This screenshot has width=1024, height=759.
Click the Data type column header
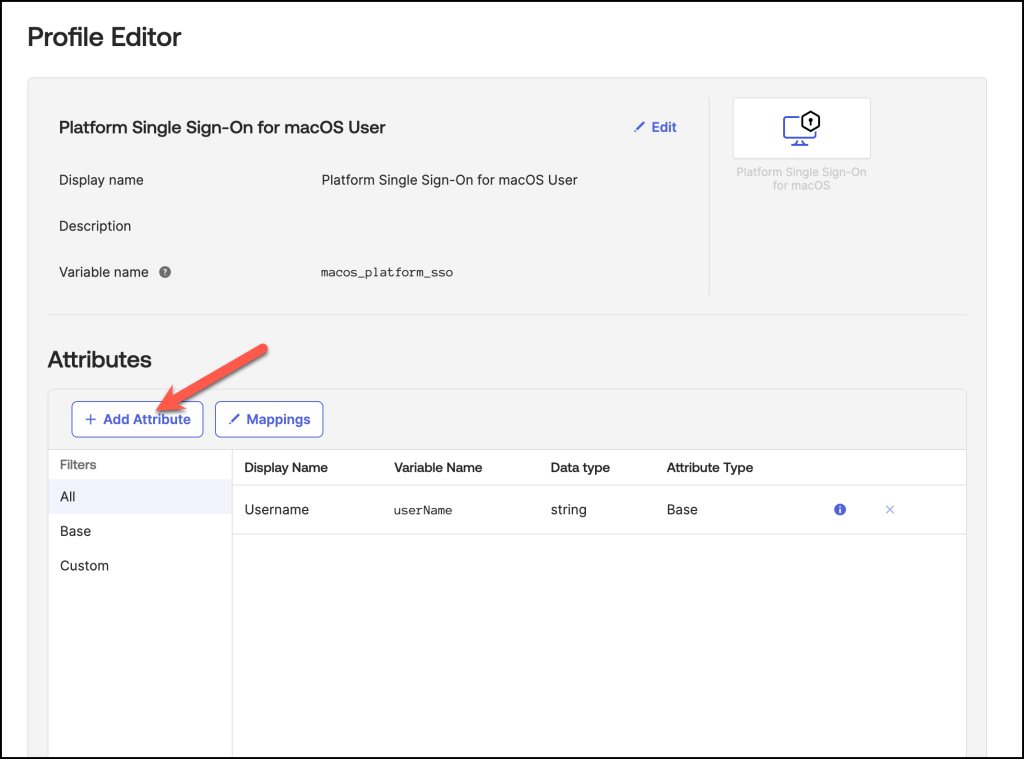(x=580, y=468)
